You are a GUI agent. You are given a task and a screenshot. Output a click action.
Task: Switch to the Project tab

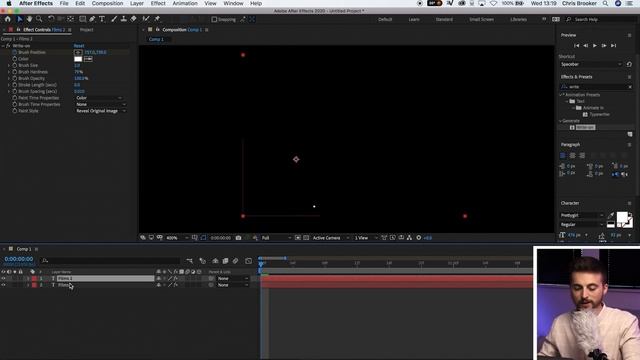point(87,30)
